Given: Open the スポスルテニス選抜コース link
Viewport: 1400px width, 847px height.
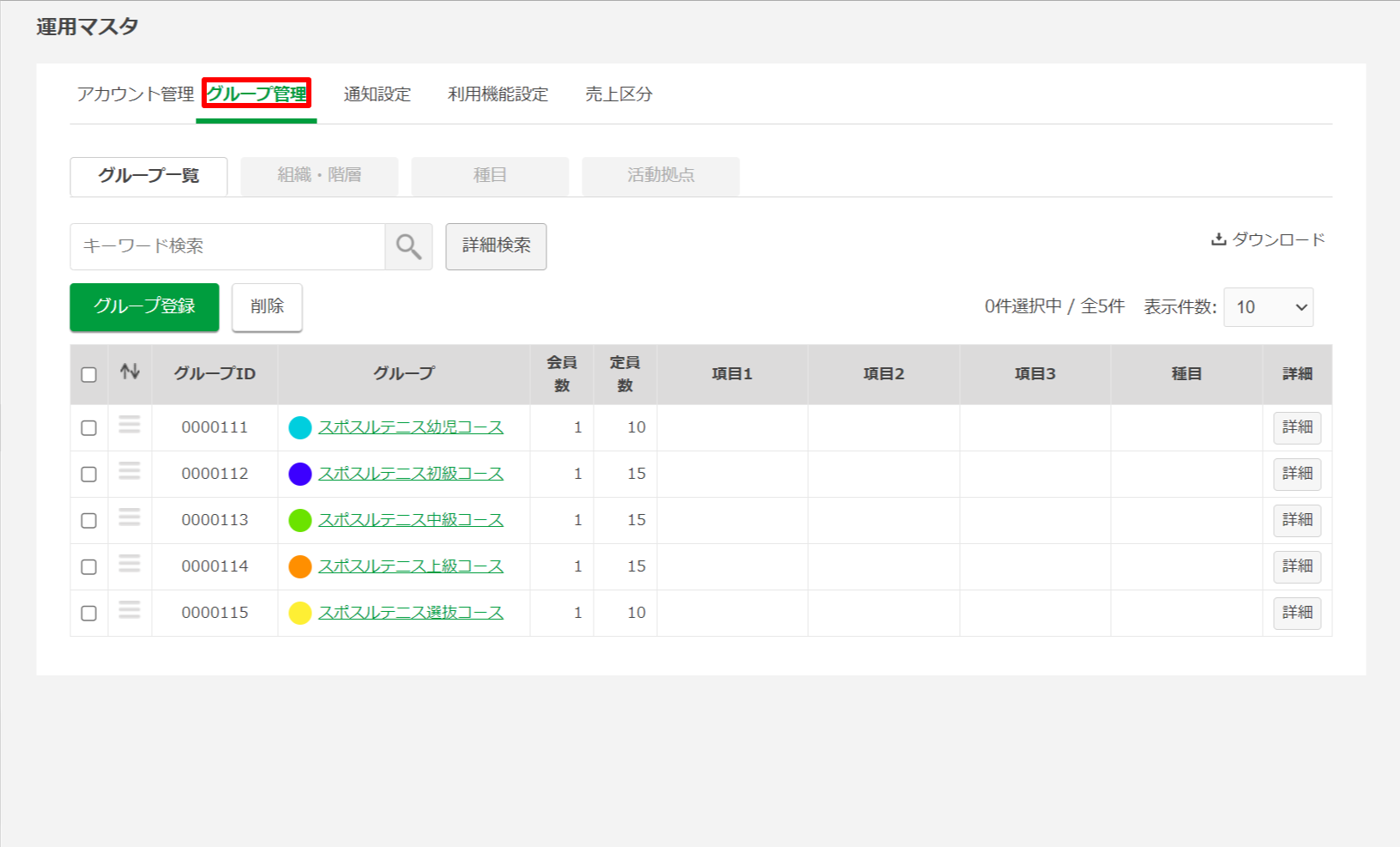Looking at the screenshot, I should [x=411, y=613].
